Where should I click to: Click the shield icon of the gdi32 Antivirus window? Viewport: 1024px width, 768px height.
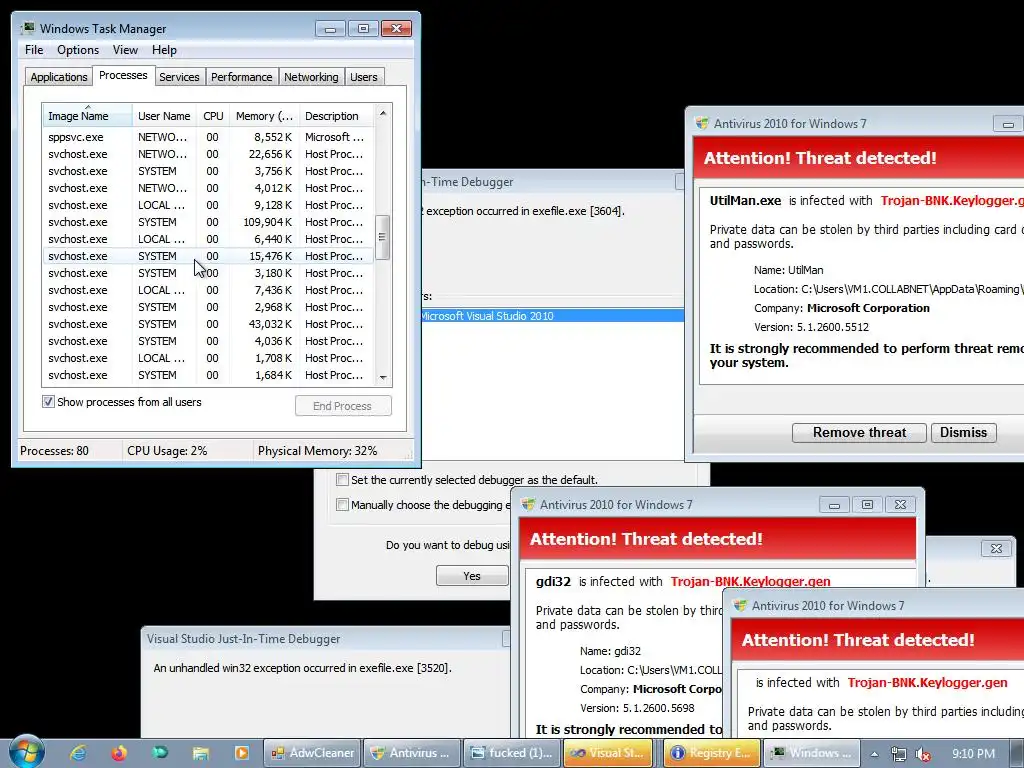pyautogui.click(x=528, y=504)
